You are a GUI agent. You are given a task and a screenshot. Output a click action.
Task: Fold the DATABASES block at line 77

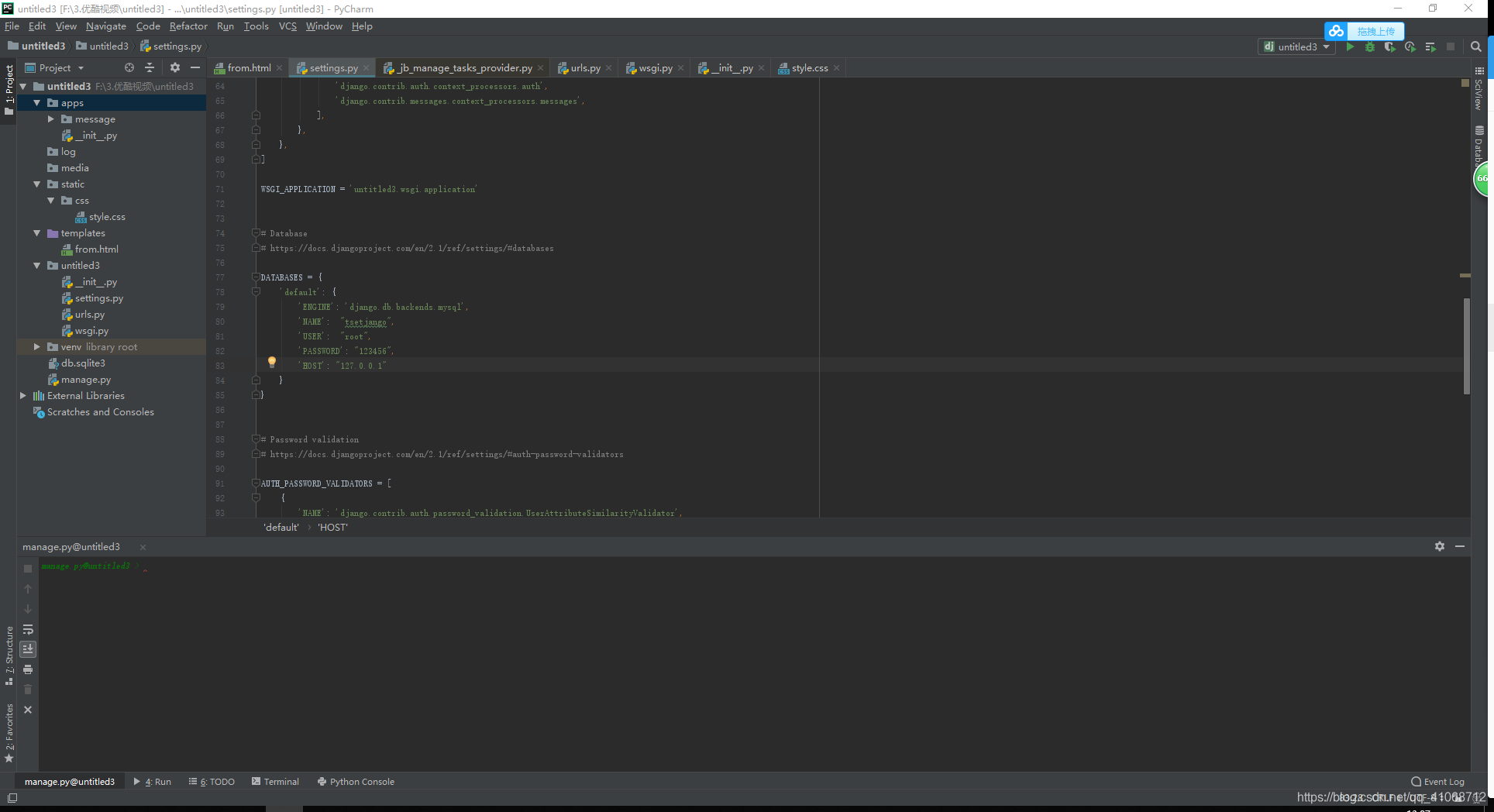tap(256, 277)
